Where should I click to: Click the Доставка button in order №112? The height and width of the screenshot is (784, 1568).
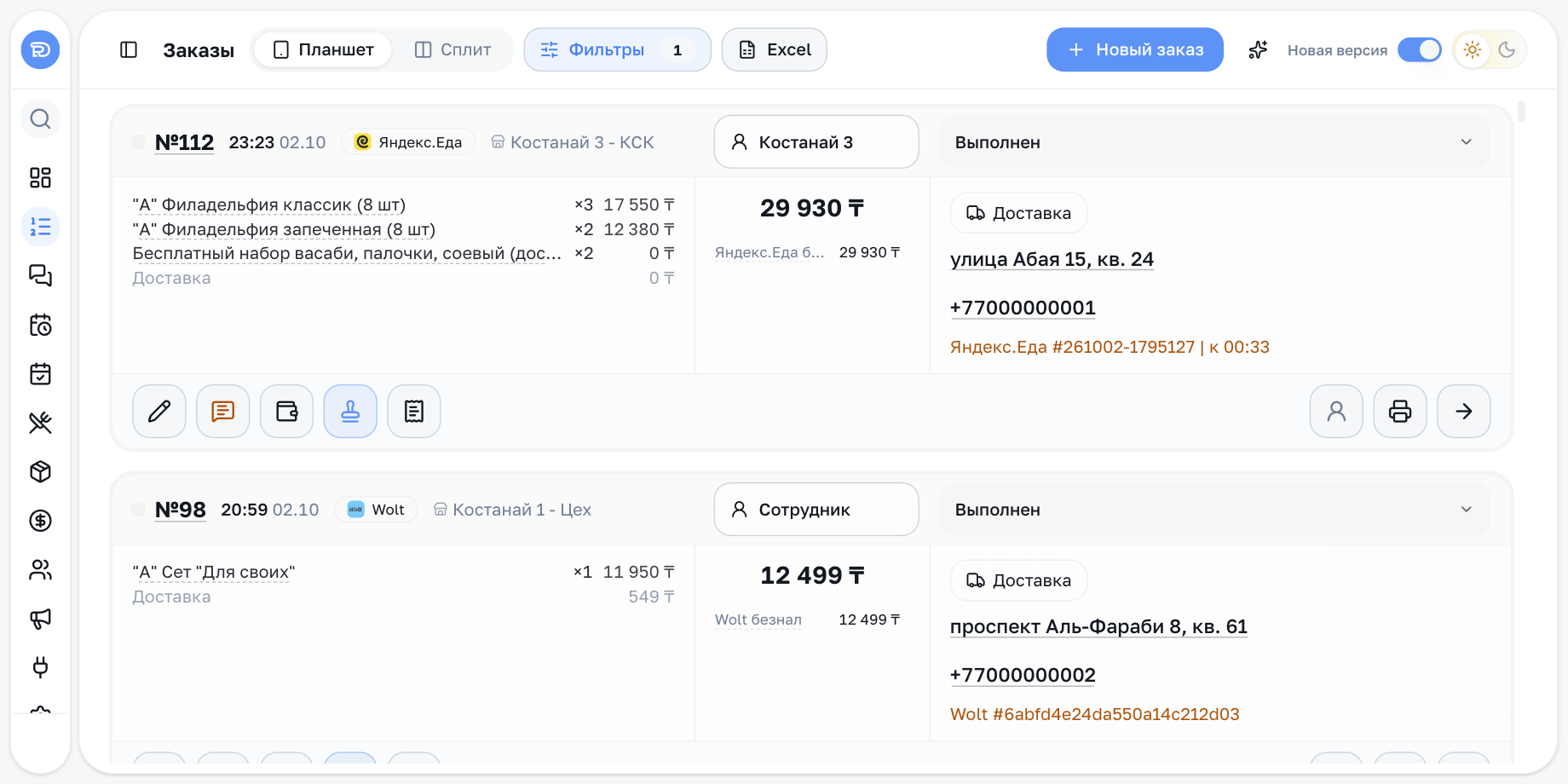tap(1018, 213)
